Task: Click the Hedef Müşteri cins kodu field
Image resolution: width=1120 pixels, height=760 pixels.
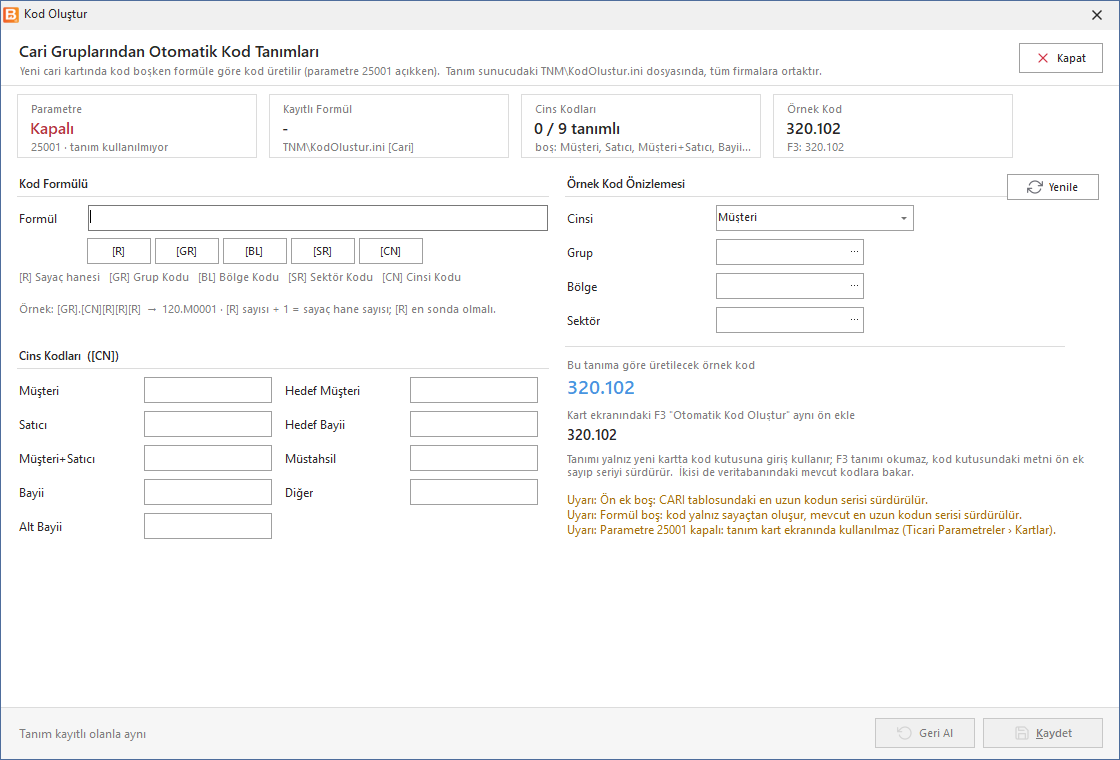Action: (x=474, y=390)
